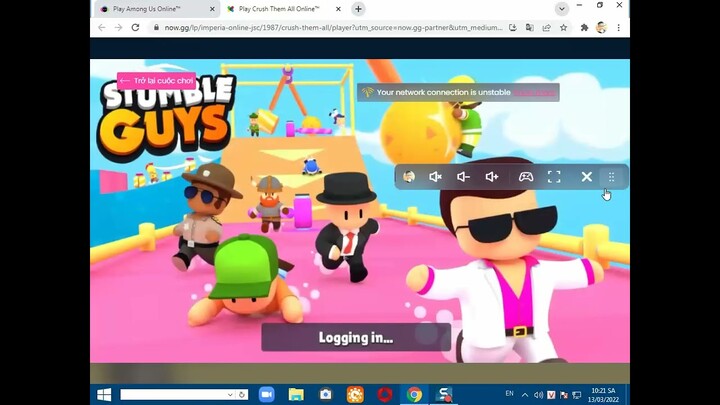Open the clock showing 10:21 SA
The width and height of the screenshot is (720, 405).
click(603, 395)
